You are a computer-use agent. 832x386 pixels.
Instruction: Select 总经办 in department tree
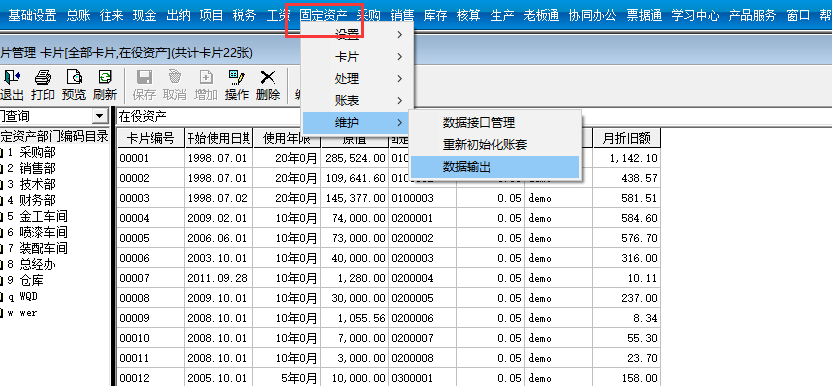pos(37,264)
